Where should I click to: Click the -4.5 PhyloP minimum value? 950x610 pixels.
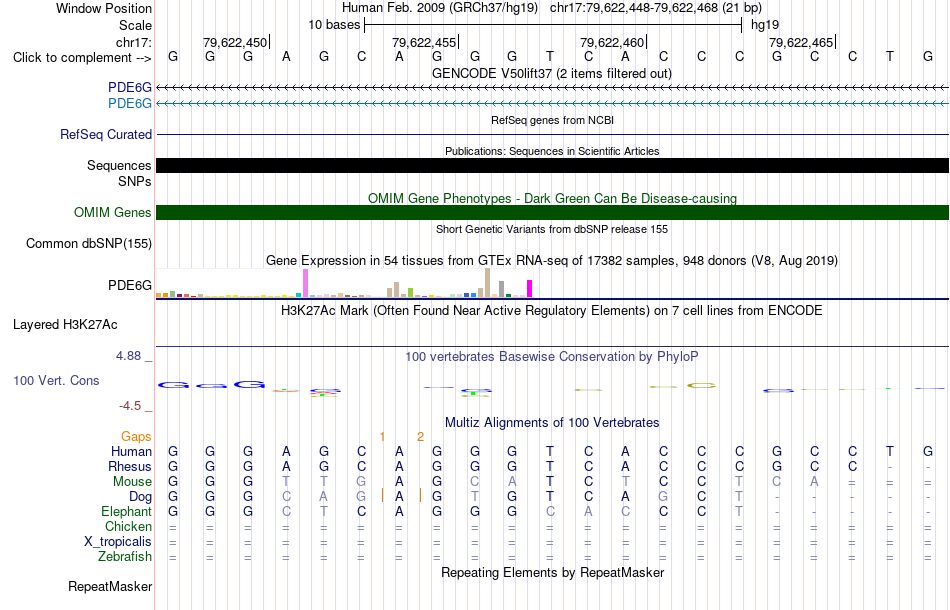130,406
